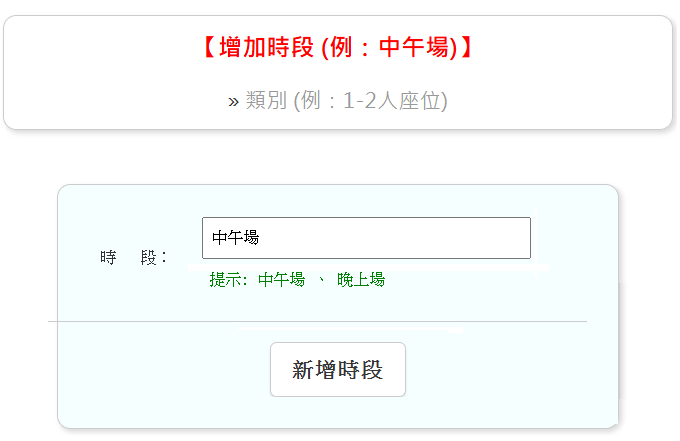Choose the 晚上場 hint suggestion
The image size is (680, 441).
(x=360, y=280)
